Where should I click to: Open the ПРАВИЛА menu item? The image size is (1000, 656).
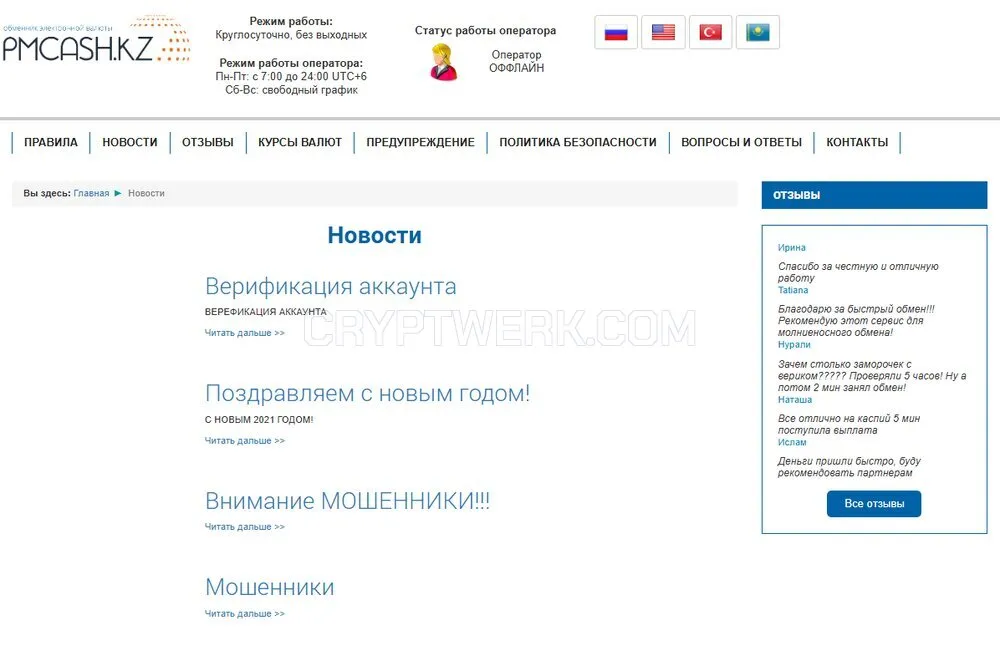(x=51, y=142)
